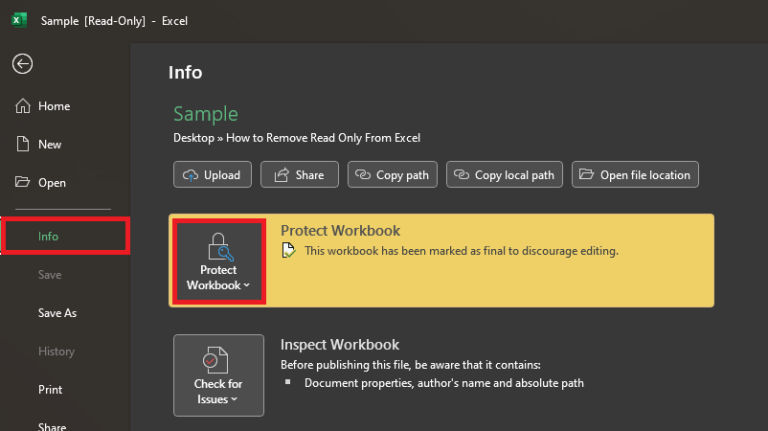Image resolution: width=768 pixels, height=431 pixels.
Task: Click the Share button under file path
Action: 299,175
